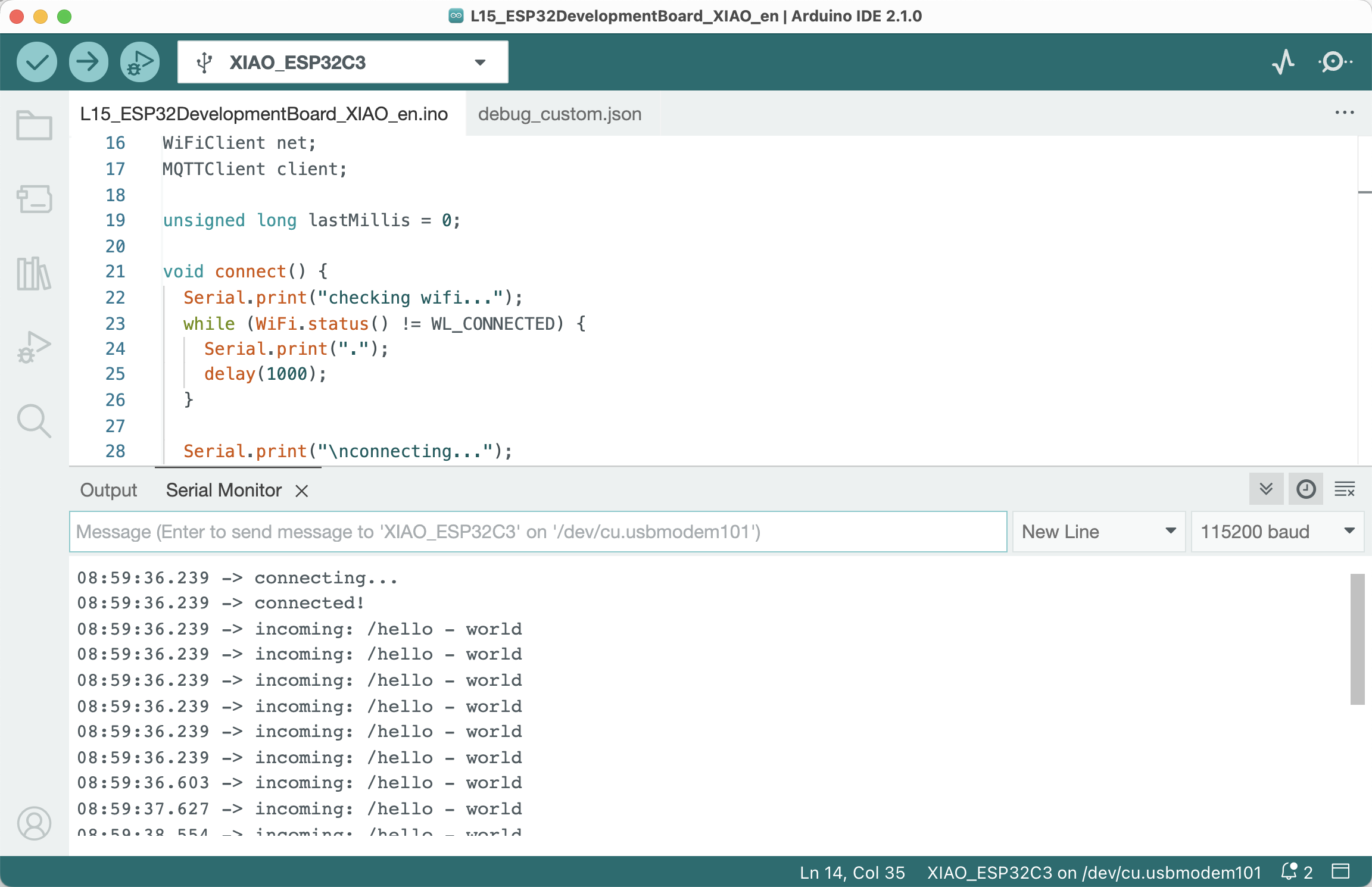The height and width of the screenshot is (887, 1372).
Task: Select the Serial Monitor tab
Action: pos(224,490)
